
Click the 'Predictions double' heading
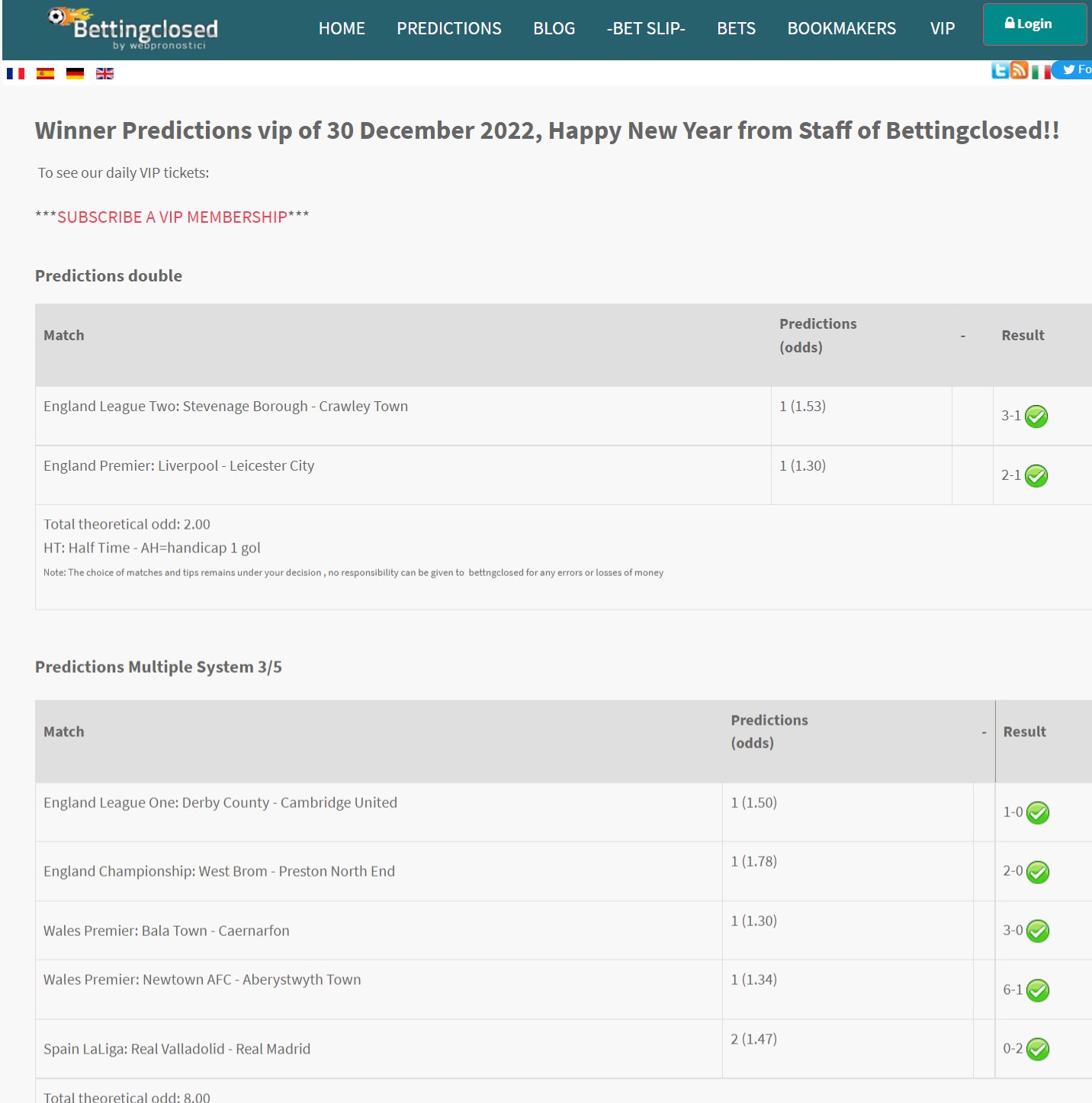pos(108,276)
